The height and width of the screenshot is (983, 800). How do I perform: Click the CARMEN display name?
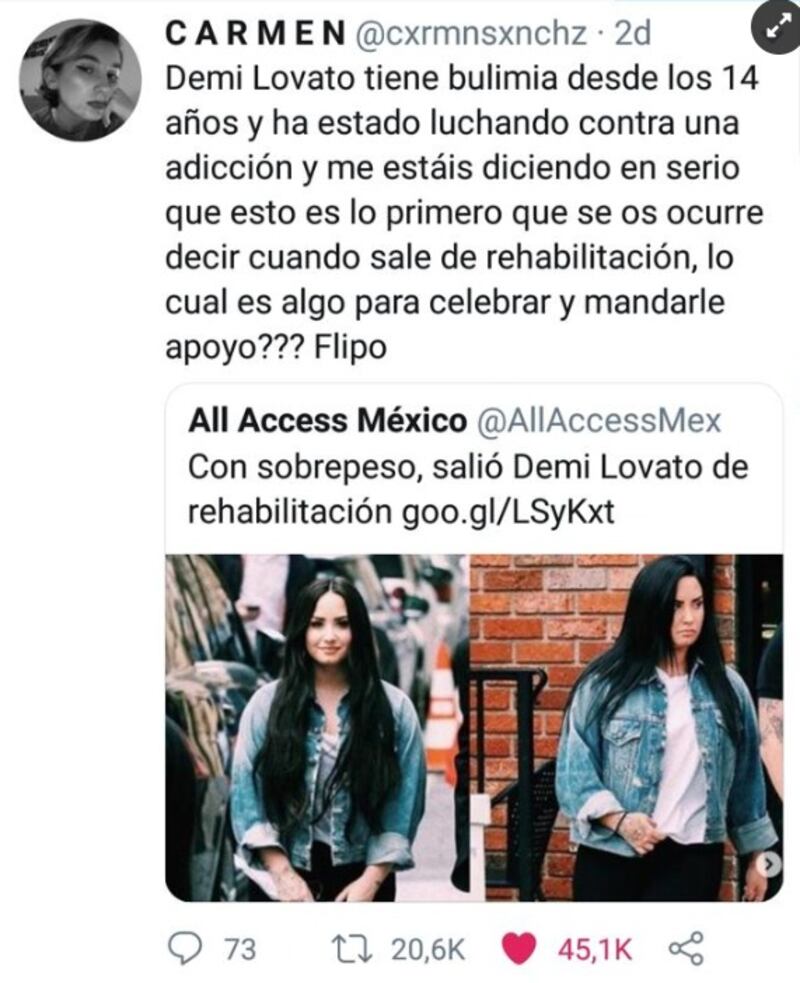255,34
